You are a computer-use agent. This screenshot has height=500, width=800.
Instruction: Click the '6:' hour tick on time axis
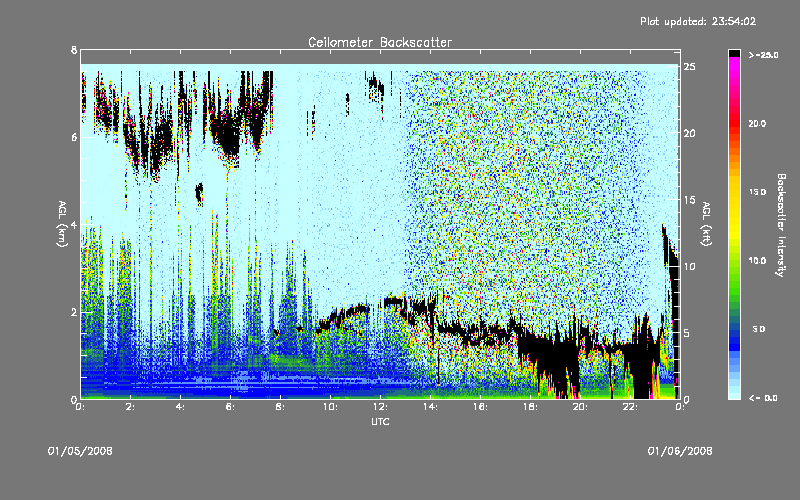point(231,407)
